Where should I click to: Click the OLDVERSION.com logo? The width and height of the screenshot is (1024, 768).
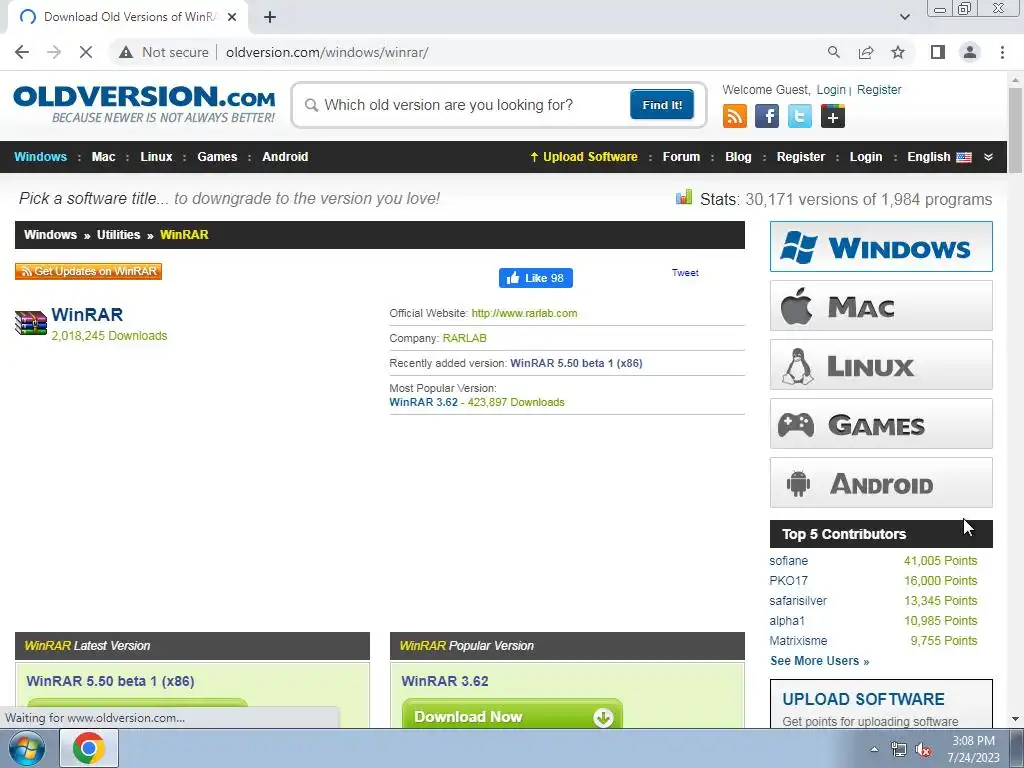click(x=144, y=103)
